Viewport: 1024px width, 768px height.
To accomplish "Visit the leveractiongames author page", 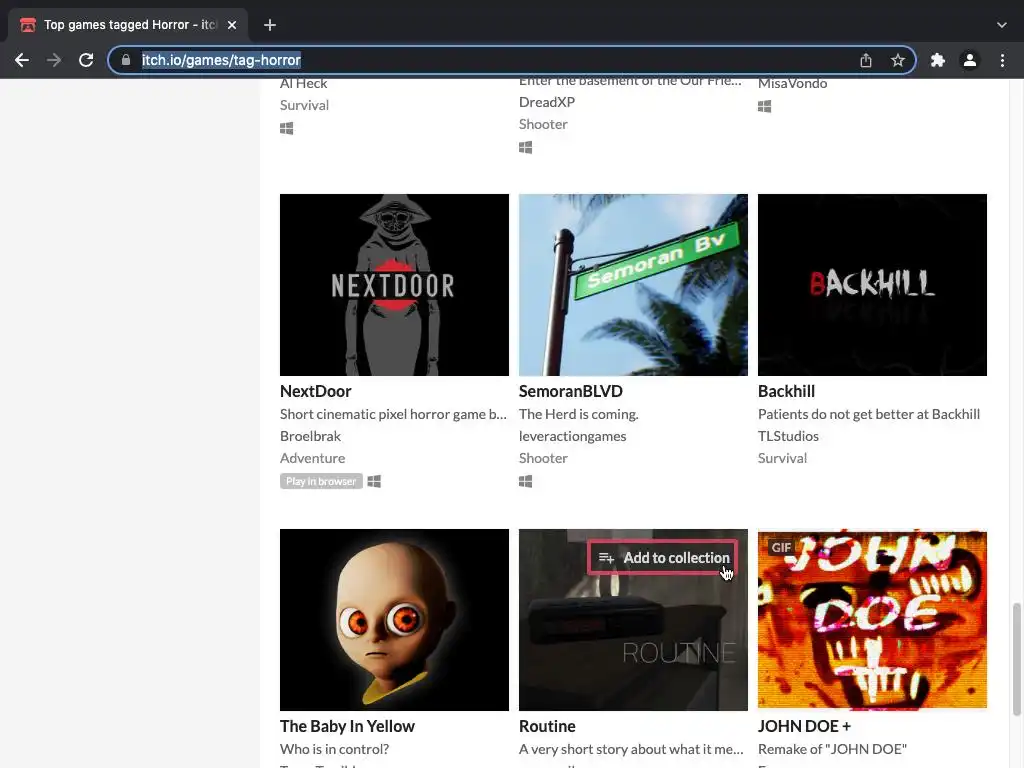I will click(x=573, y=436).
